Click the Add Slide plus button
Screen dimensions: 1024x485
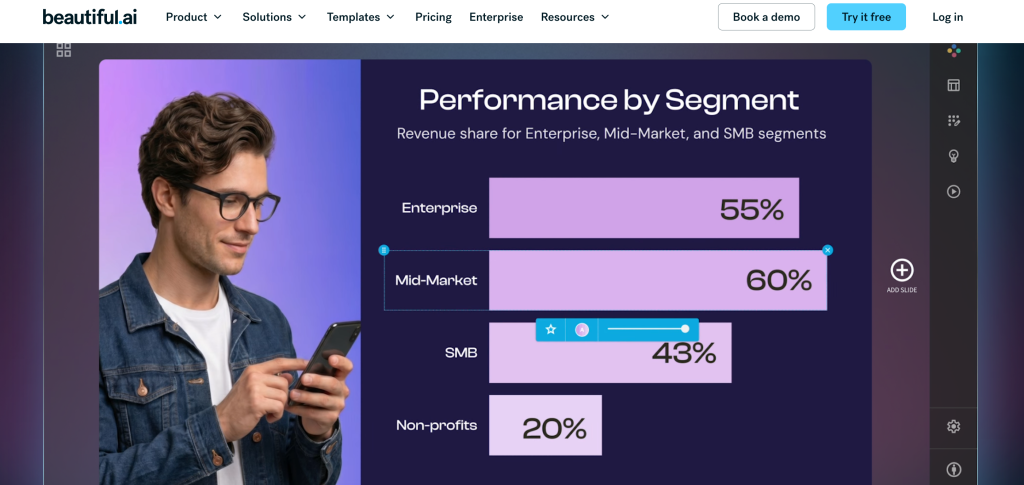coord(902,270)
